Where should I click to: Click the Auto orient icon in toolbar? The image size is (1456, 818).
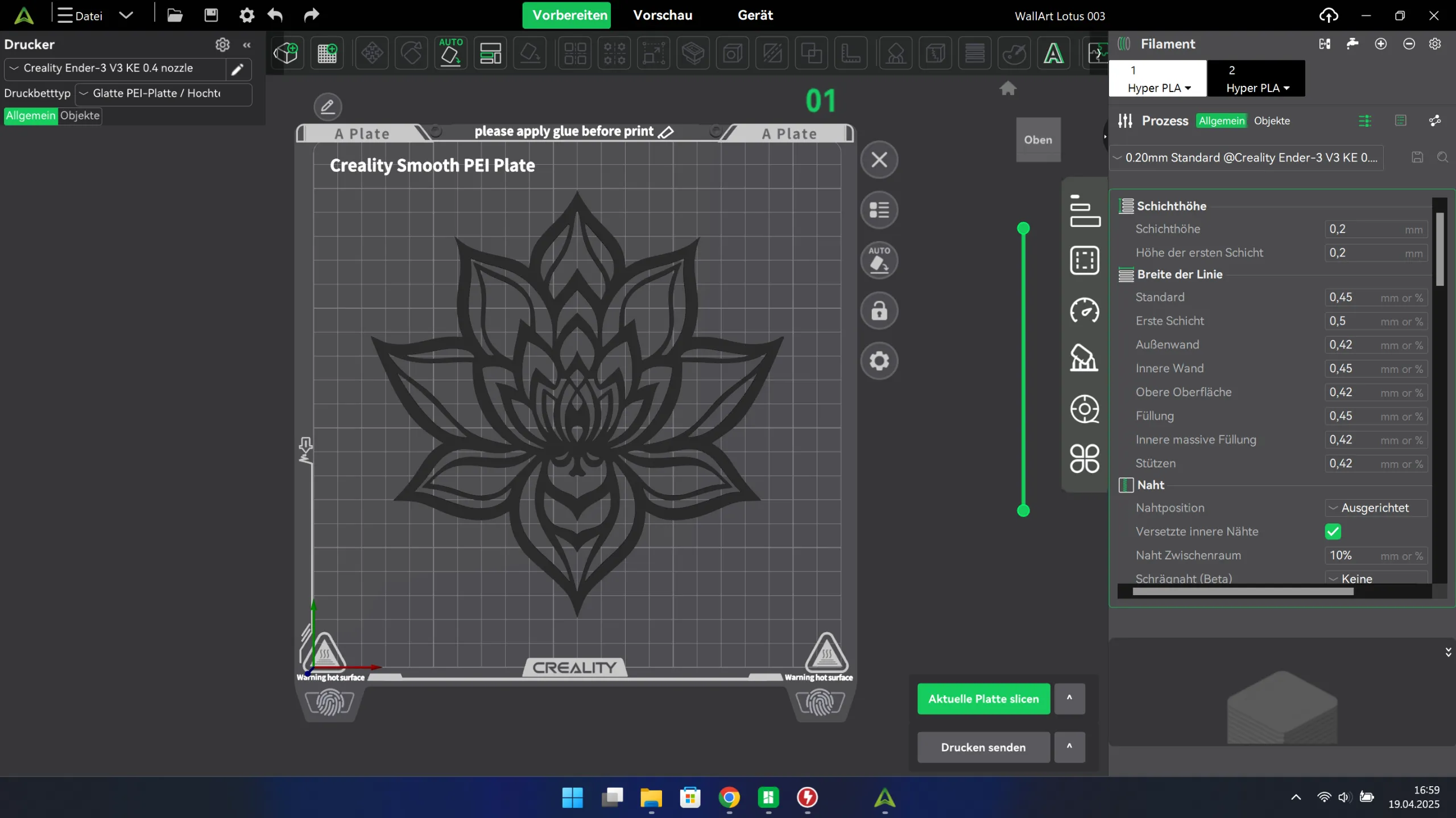450,53
